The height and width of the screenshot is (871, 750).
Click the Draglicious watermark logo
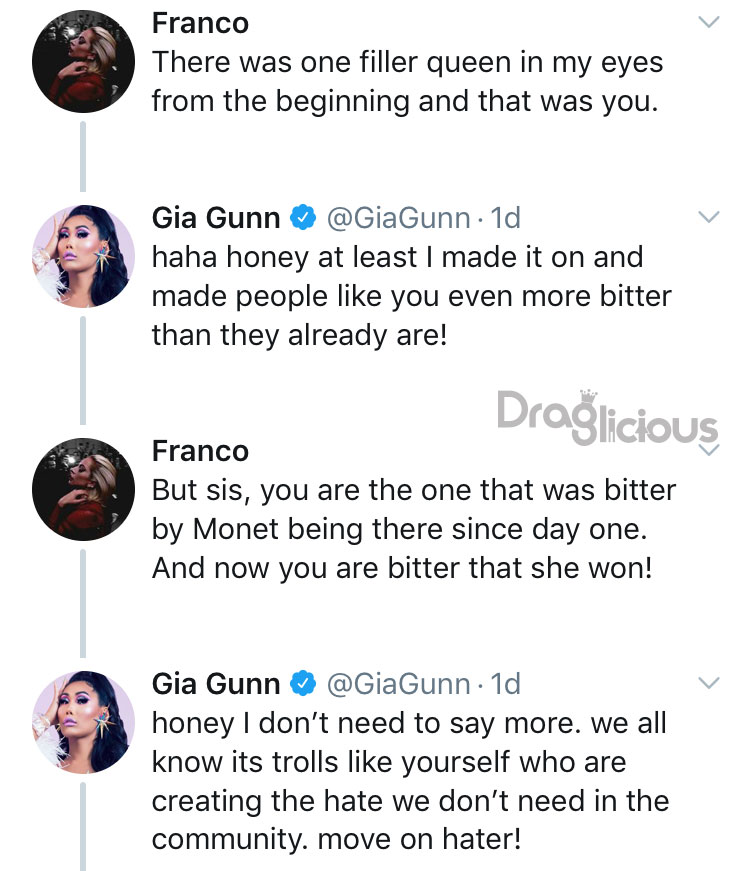point(607,417)
